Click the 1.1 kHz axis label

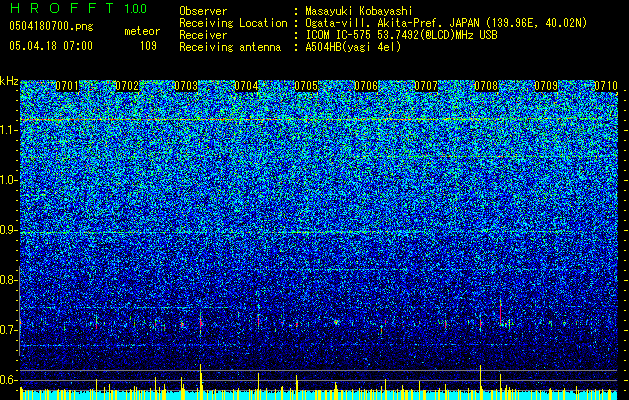[x=8, y=130]
